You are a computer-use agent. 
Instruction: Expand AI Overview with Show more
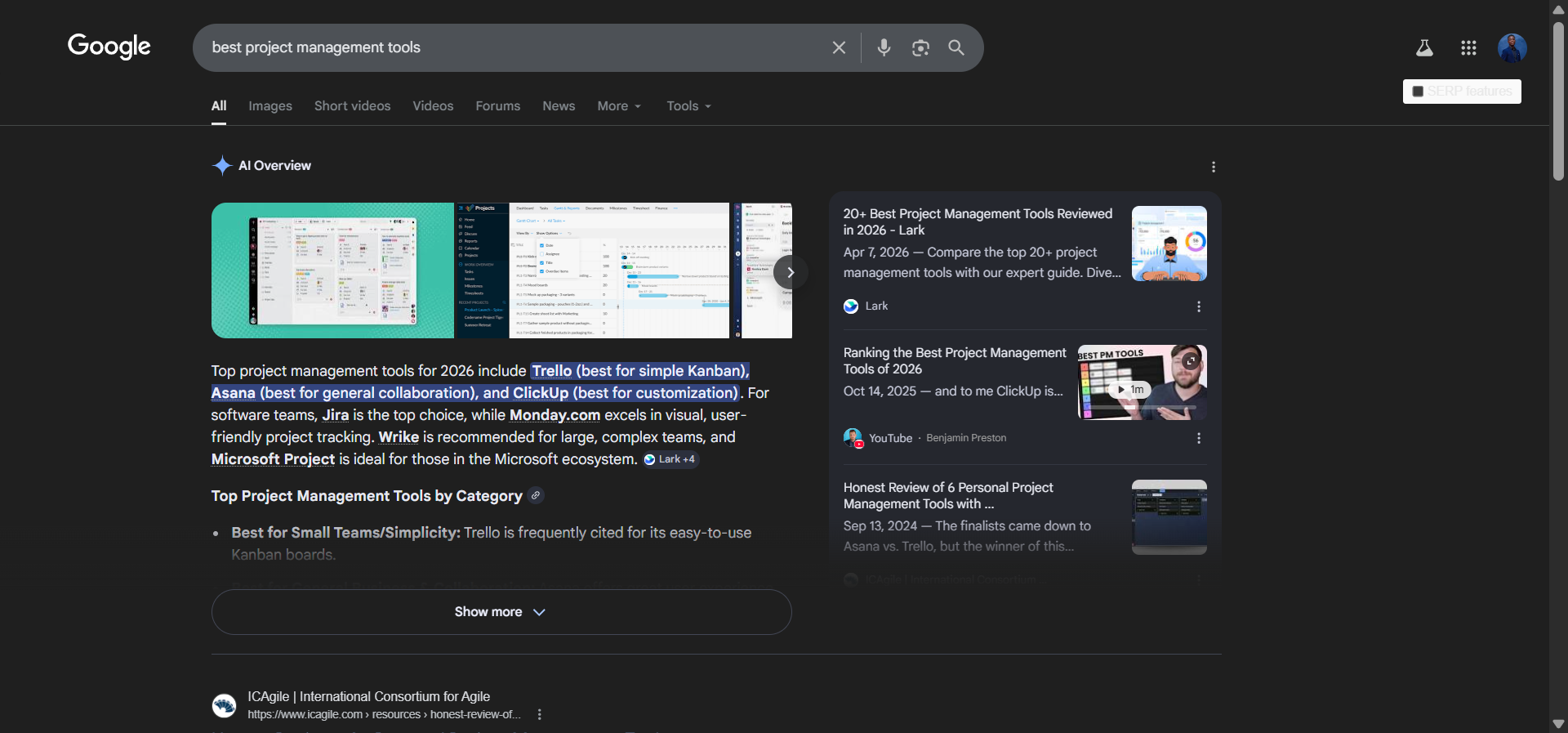point(501,612)
